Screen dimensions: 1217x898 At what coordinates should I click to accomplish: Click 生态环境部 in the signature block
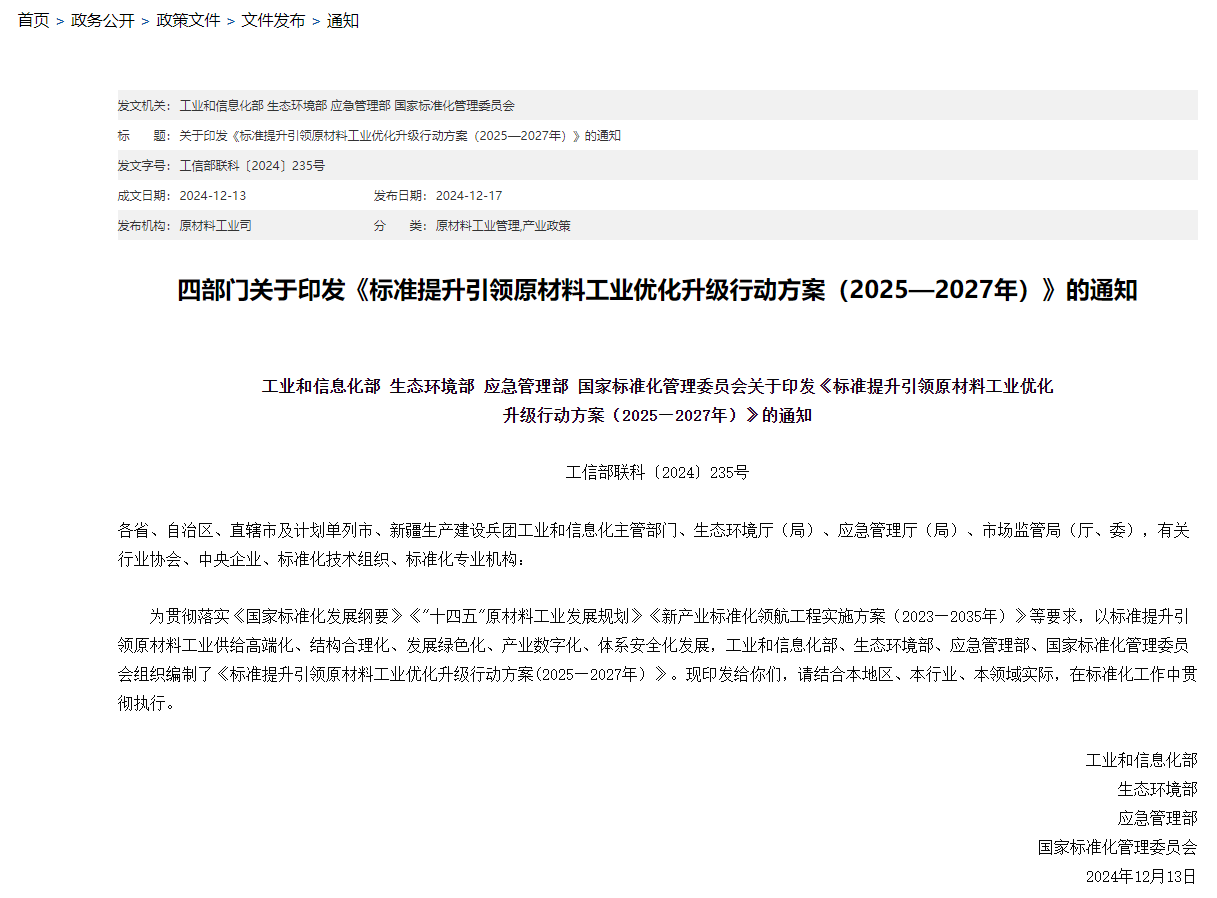tap(1157, 789)
